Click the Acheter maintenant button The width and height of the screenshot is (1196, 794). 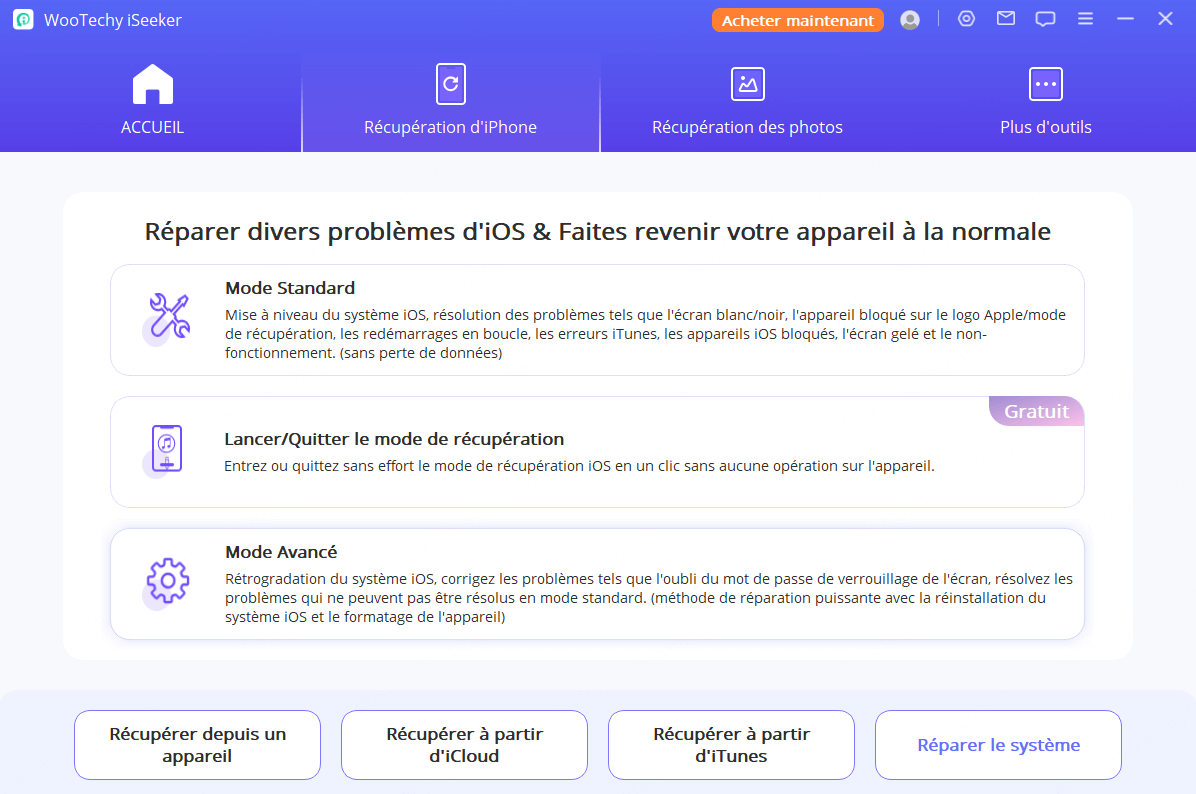point(797,20)
